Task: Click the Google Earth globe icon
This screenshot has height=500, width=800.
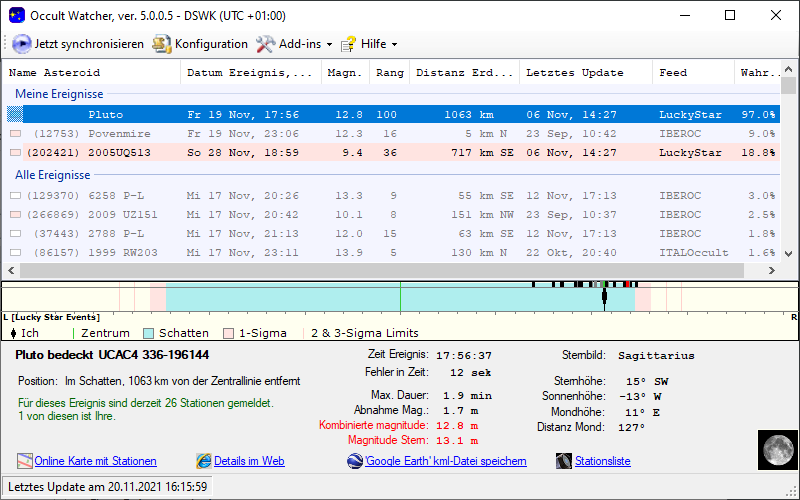Action: point(355,461)
